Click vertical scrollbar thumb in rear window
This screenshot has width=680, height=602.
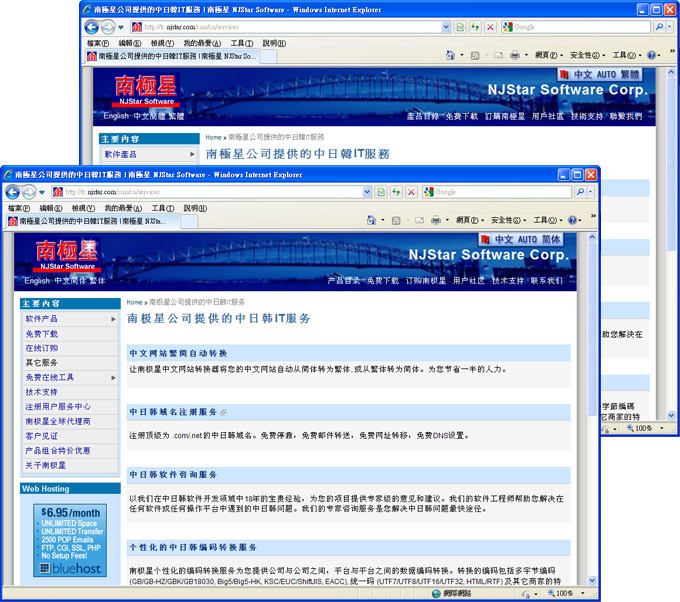tap(671, 165)
